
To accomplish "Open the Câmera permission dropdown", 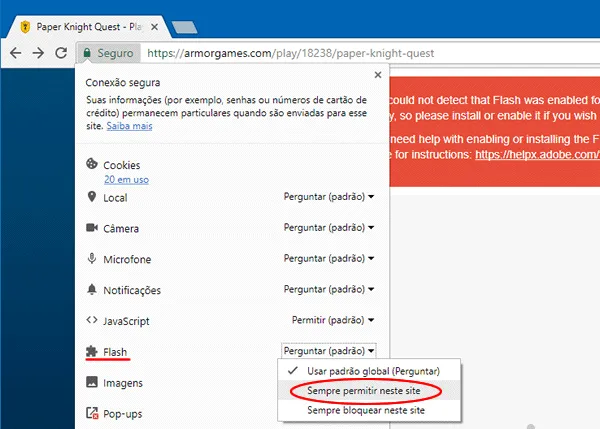I will click(x=329, y=228).
